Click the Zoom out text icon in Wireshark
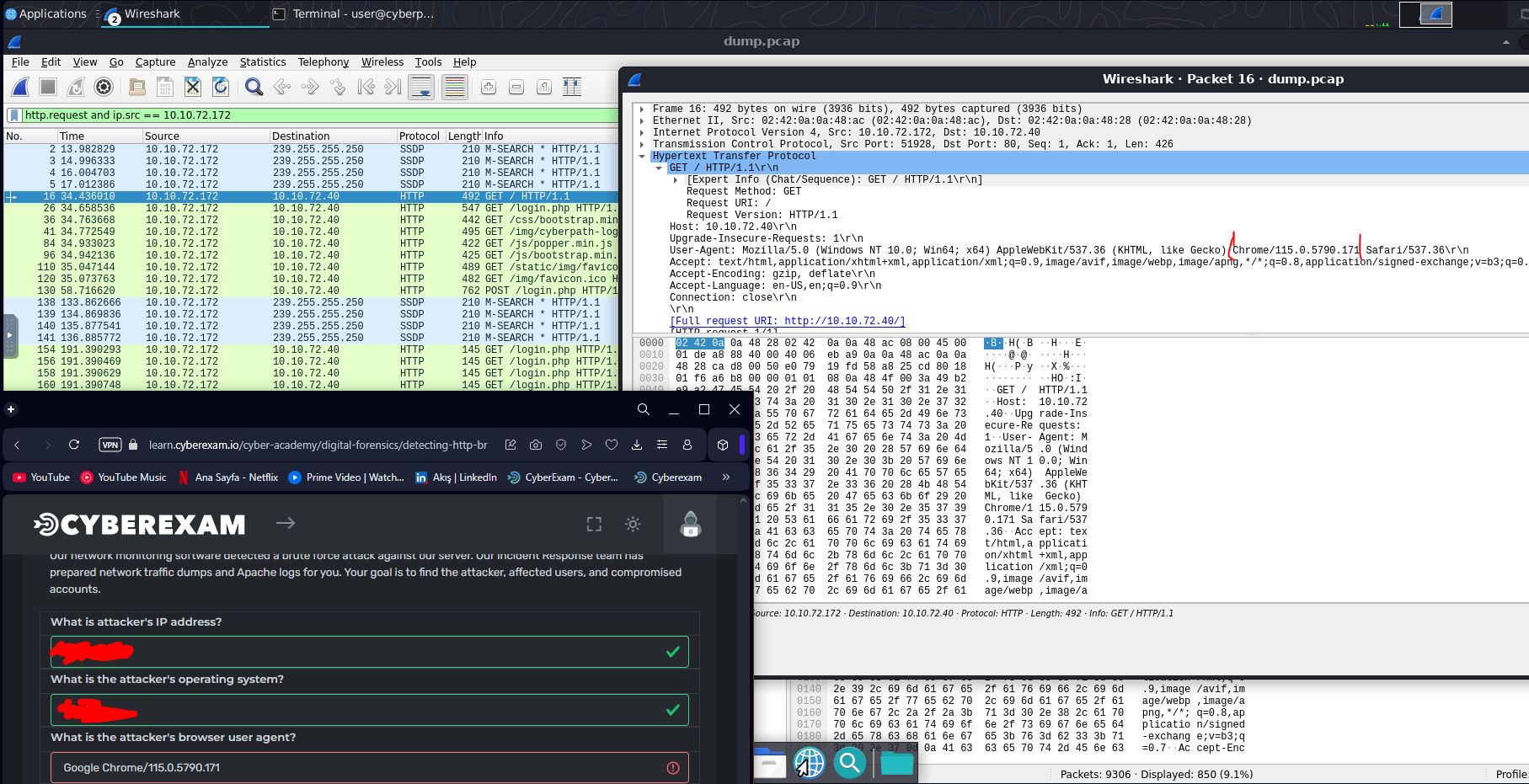This screenshot has height=784, width=1529. [x=516, y=87]
